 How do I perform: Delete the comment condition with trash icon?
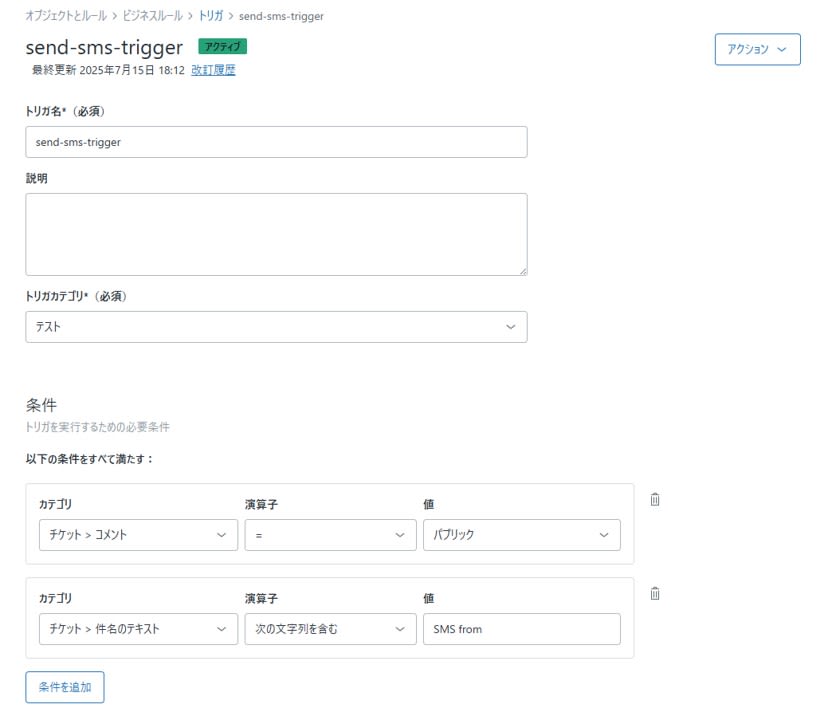(655, 500)
